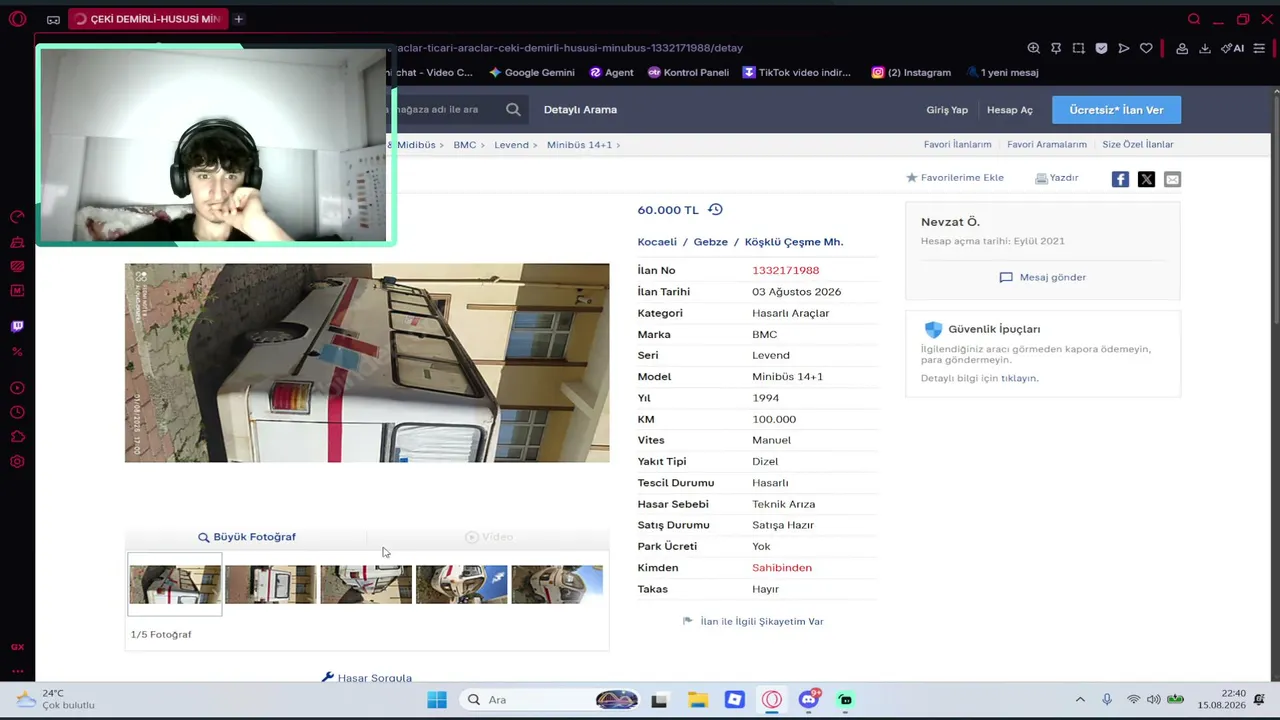The width and height of the screenshot is (1280, 720).
Task: Click the listing number 1332171988
Action: pyautogui.click(x=785, y=270)
